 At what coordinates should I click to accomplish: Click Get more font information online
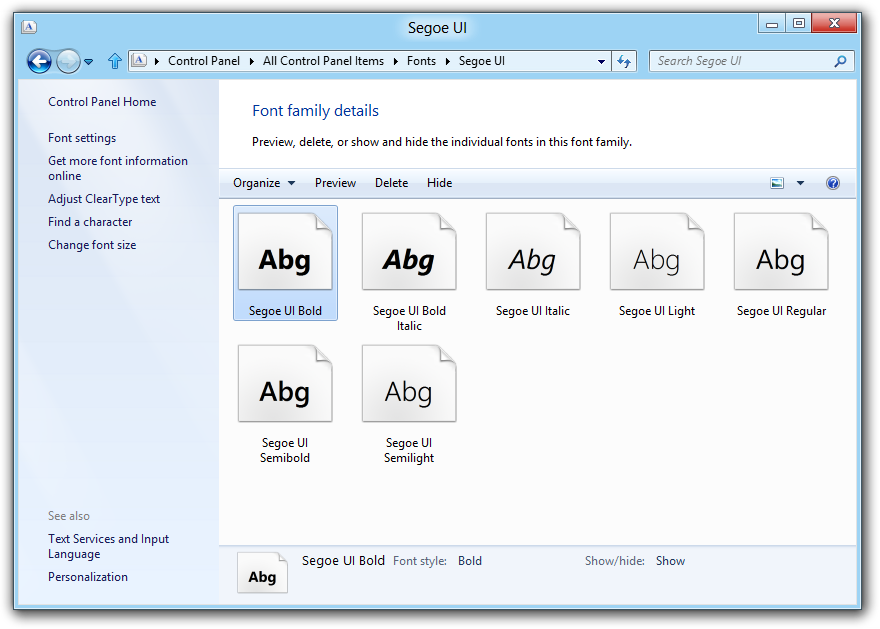pyautogui.click(x=118, y=168)
